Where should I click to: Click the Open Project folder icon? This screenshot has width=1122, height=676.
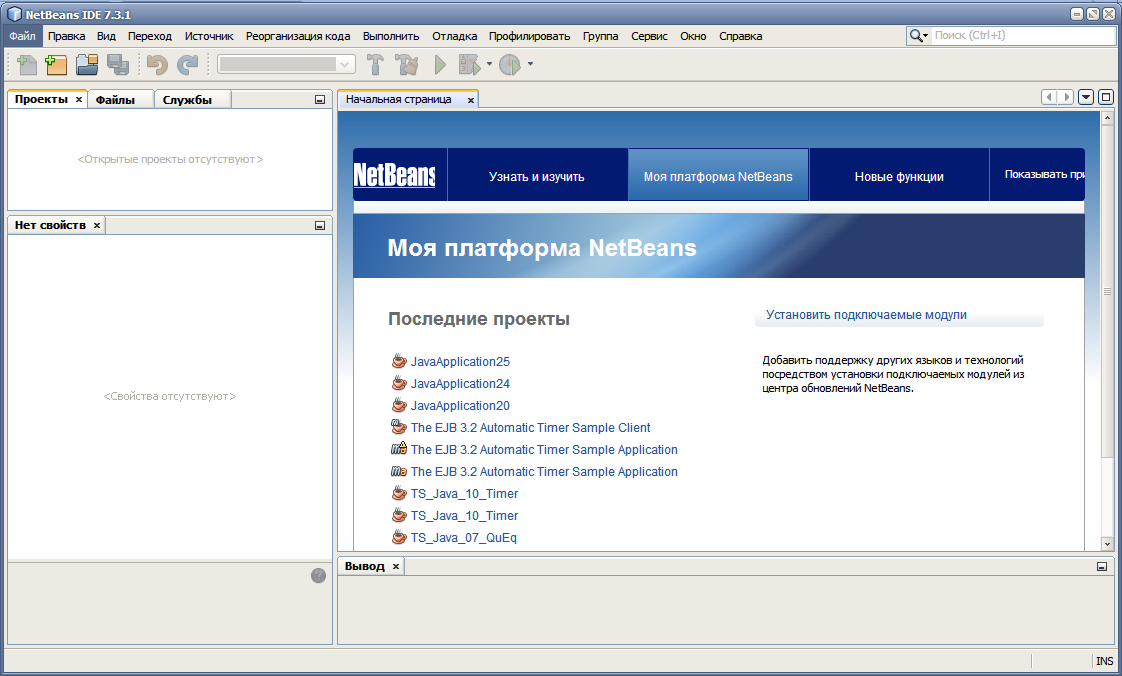point(87,65)
